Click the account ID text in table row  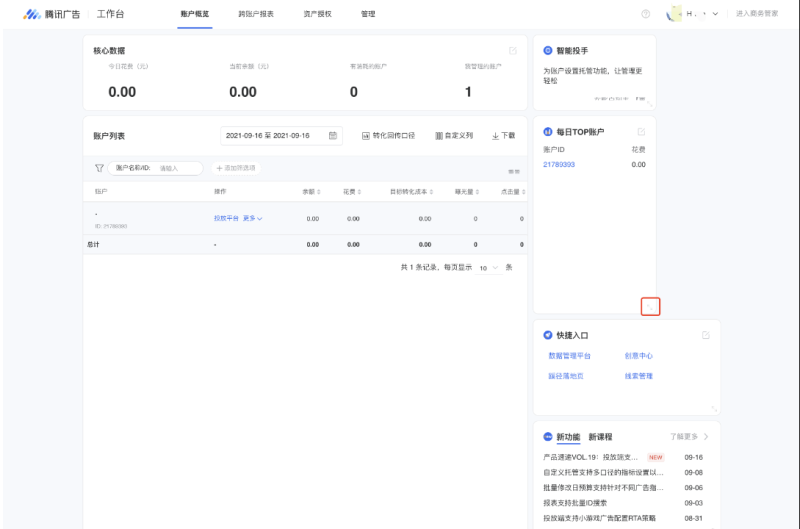click(111, 226)
